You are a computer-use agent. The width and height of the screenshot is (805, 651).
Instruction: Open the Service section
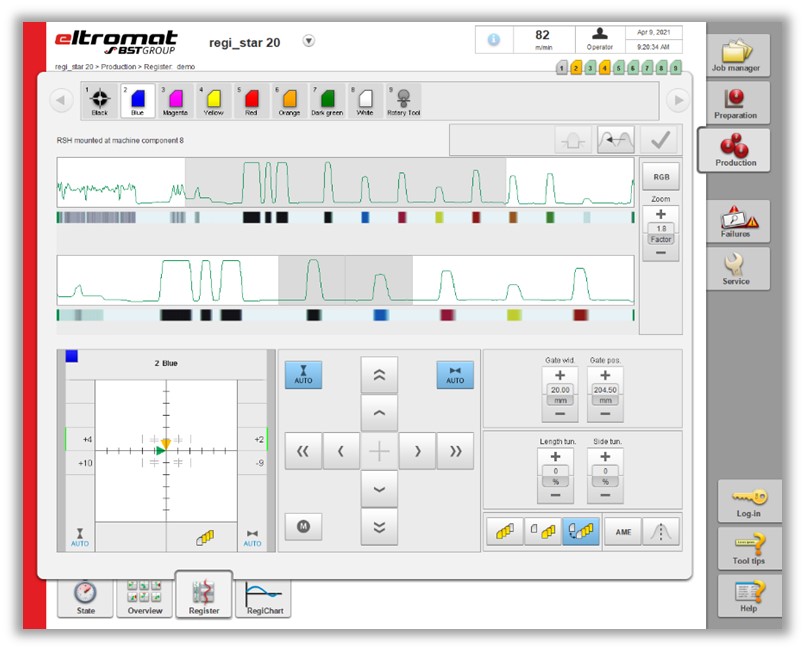click(737, 269)
